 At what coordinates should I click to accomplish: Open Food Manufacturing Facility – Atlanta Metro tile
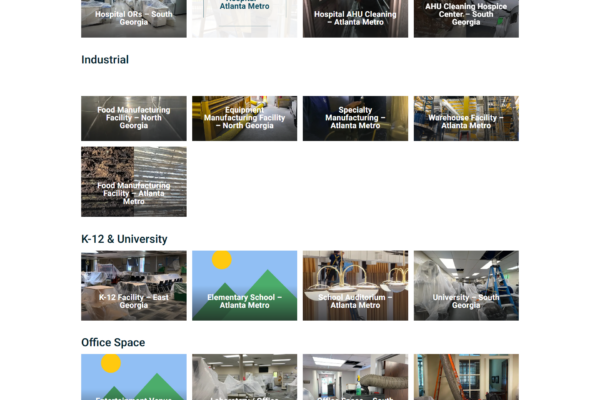click(x=134, y=182)
